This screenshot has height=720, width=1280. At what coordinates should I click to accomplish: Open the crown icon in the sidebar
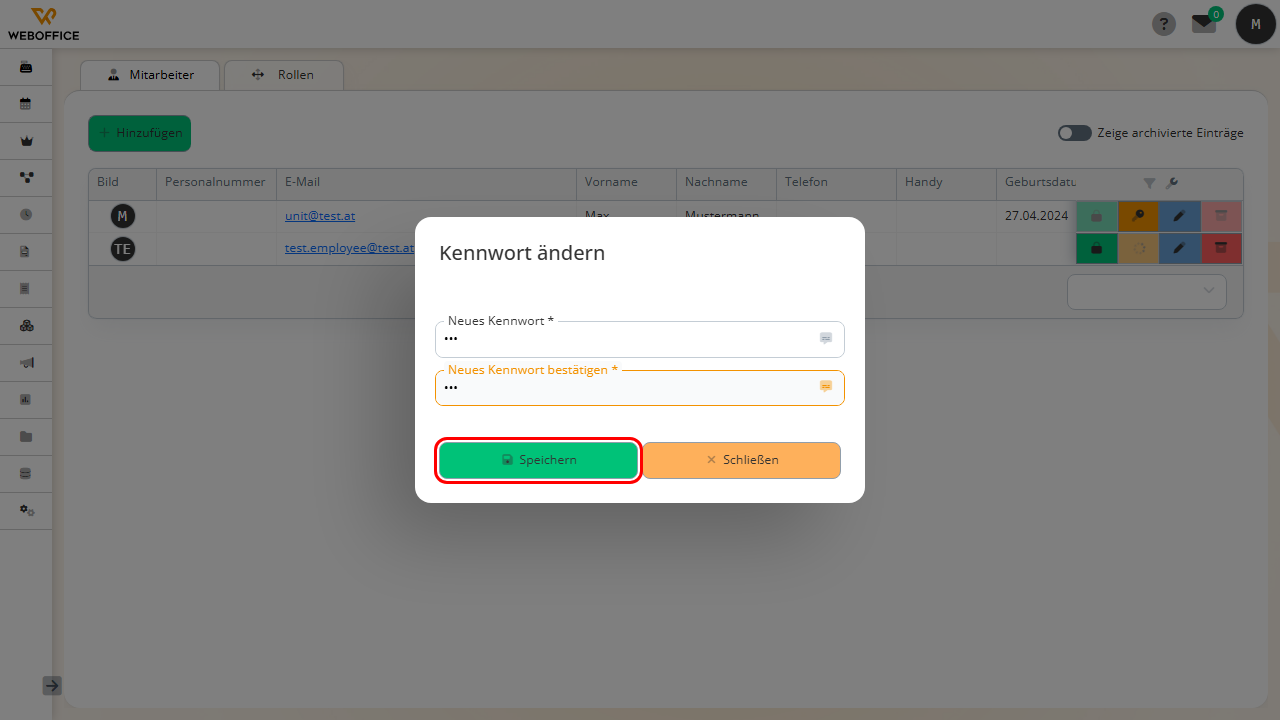pos(26,141)
